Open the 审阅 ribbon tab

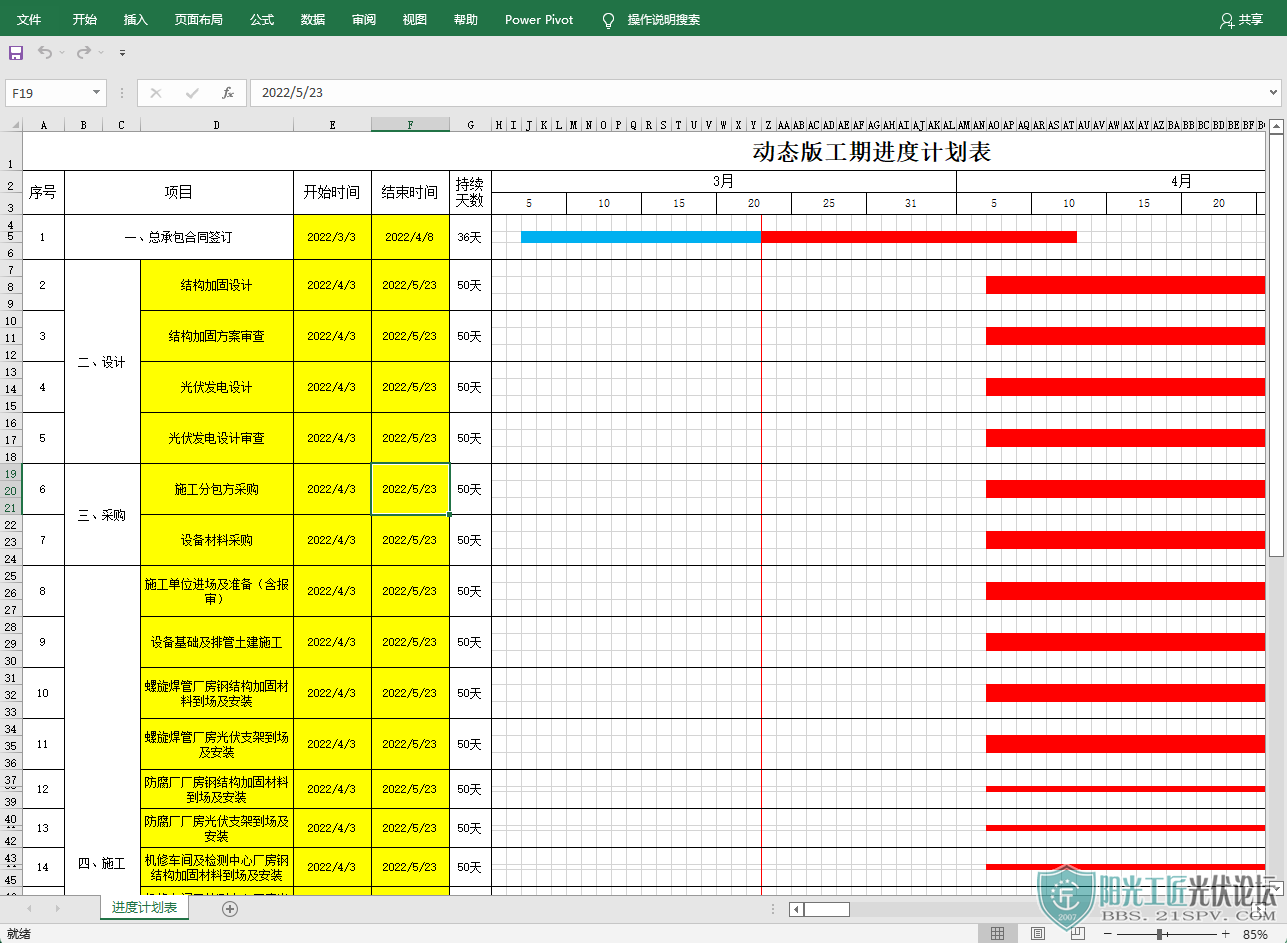pos(364,20)
